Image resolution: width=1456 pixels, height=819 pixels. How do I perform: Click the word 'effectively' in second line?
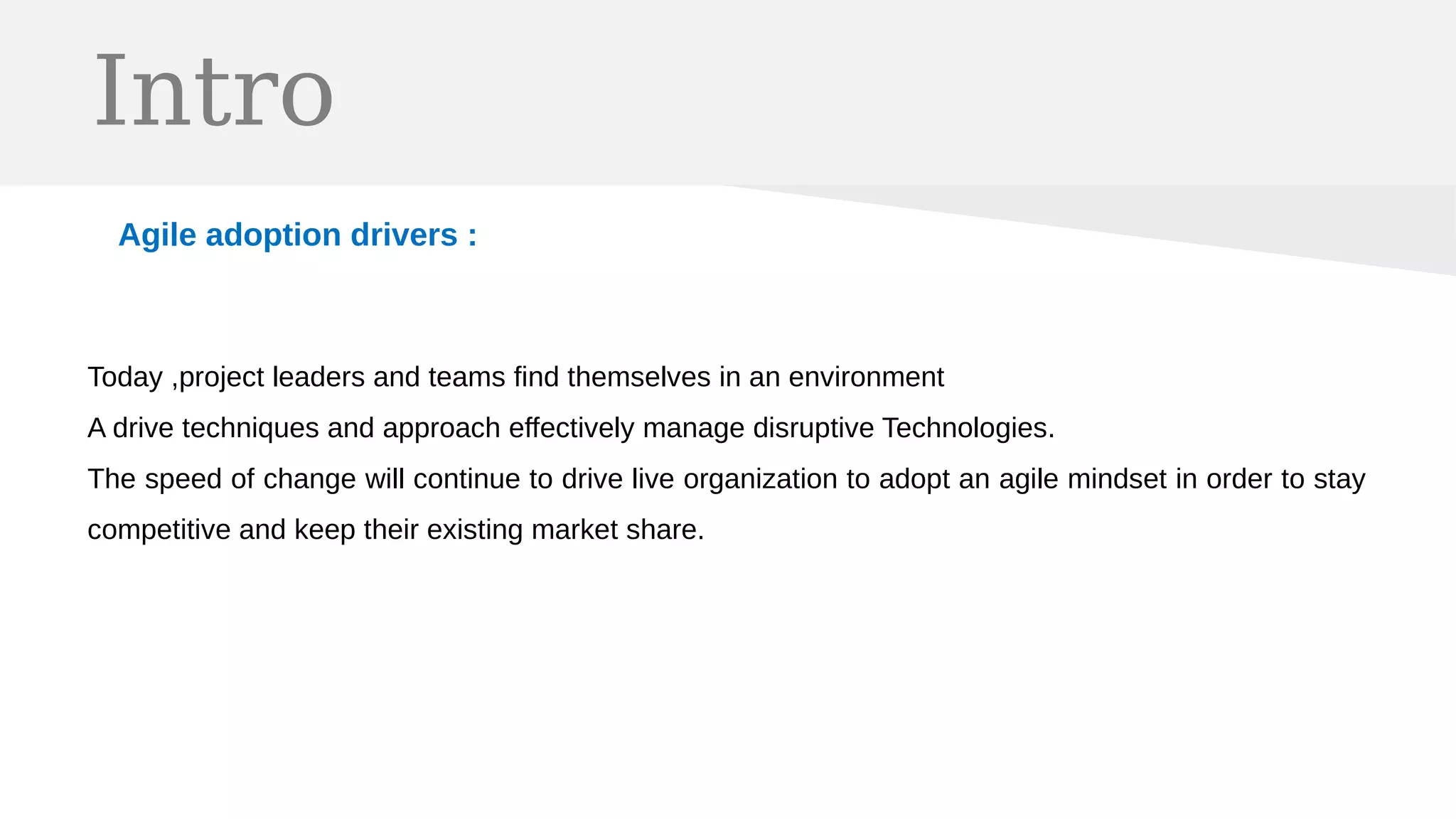click(571, 428)
